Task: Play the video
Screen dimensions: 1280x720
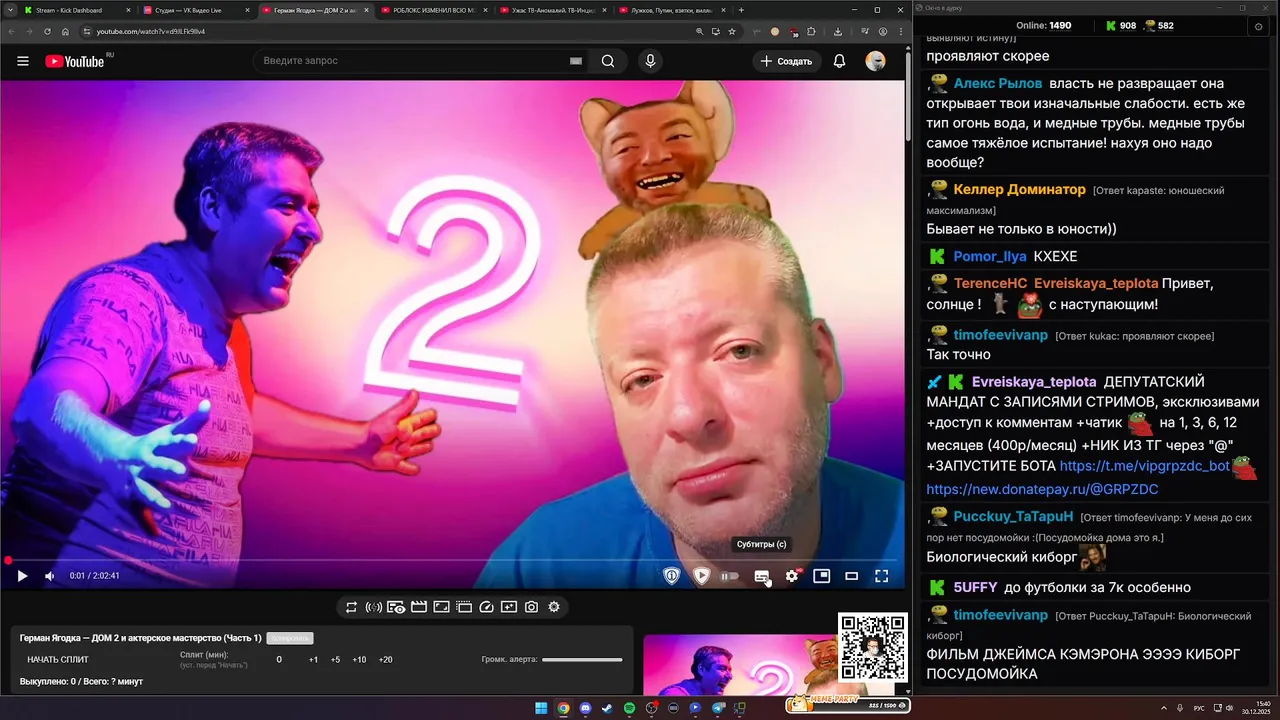Action: [x=22, y=576]
